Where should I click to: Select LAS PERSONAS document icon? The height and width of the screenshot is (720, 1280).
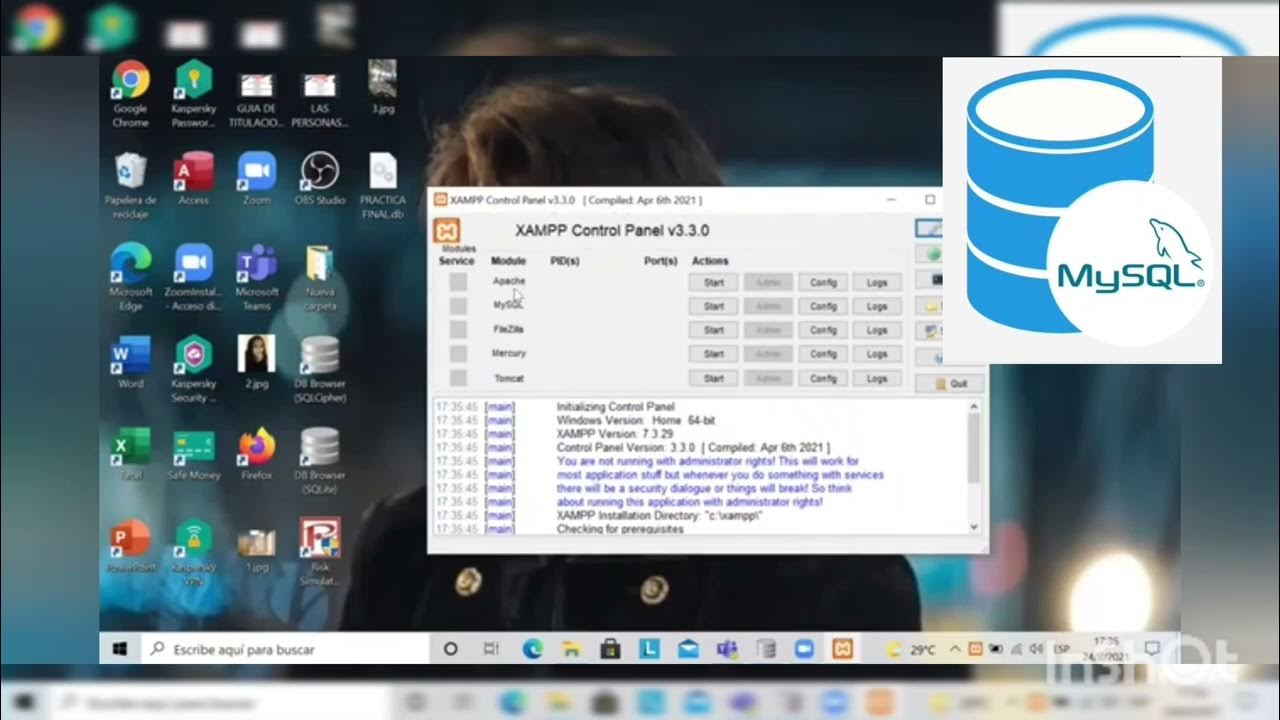click(319, 83)
